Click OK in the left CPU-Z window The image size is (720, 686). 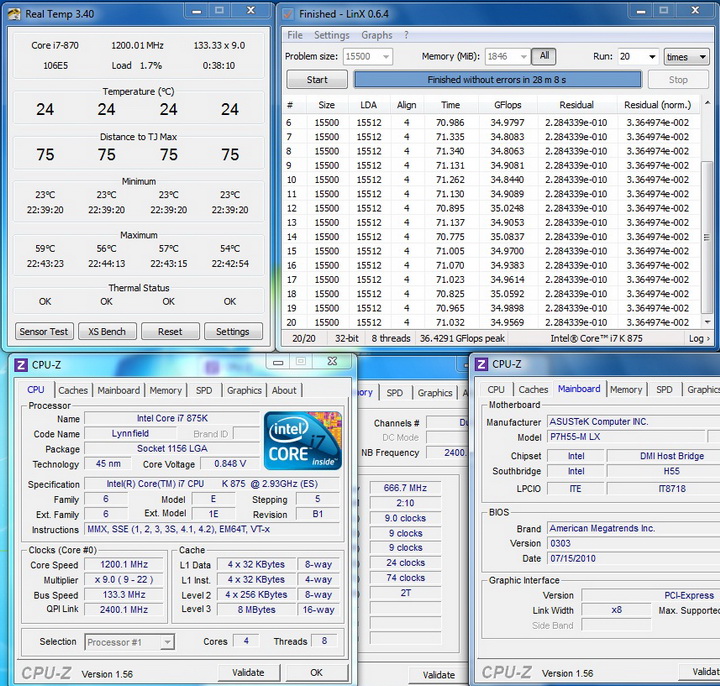[x=316, y=673]
